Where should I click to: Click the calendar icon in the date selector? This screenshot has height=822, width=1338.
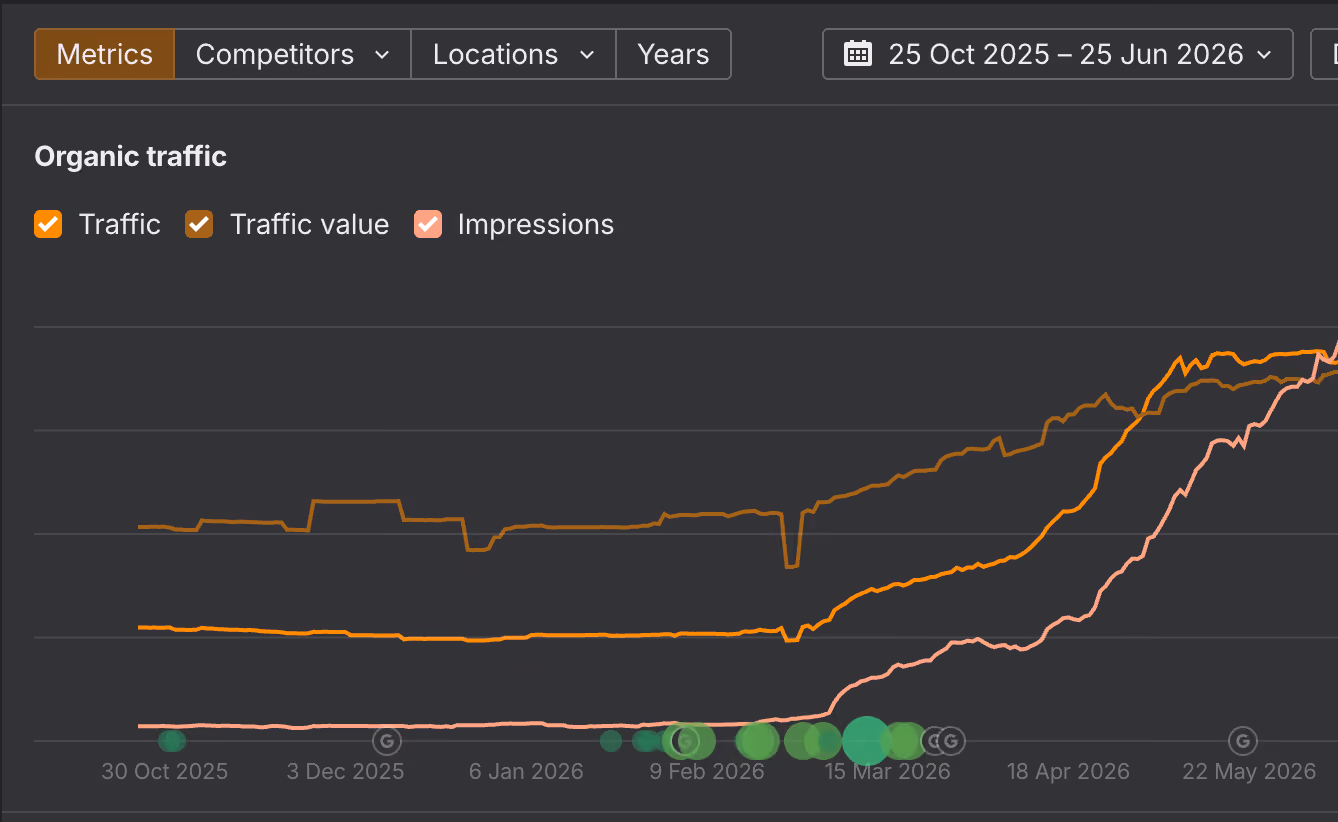point(858,54)
